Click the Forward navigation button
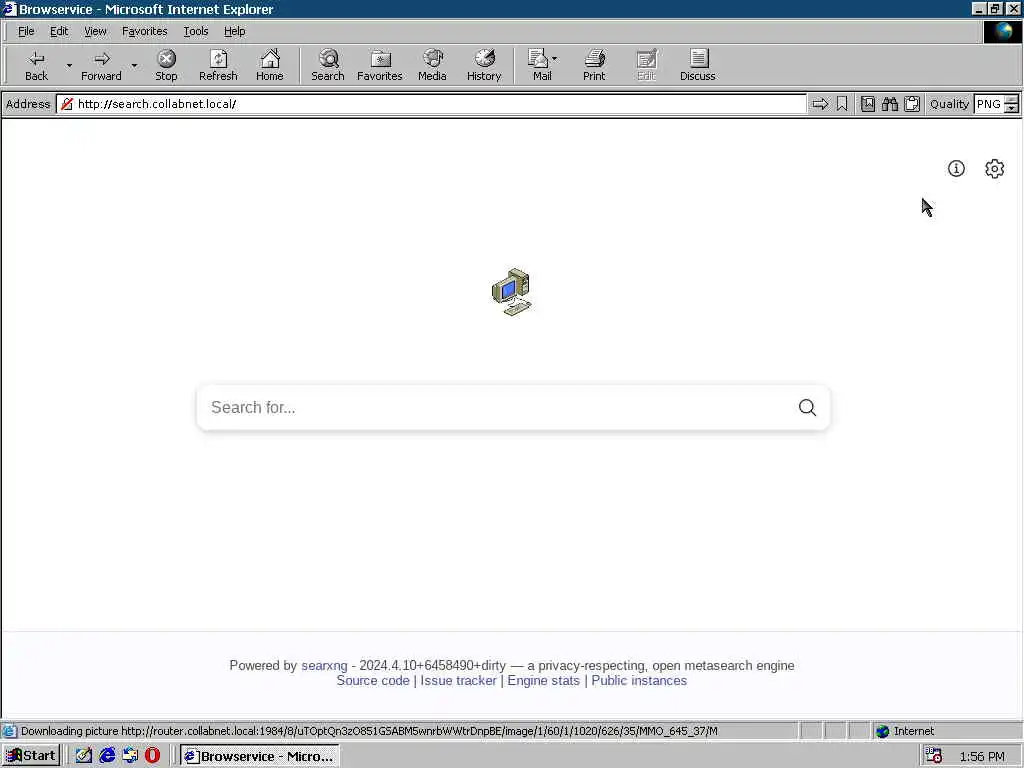 [x=101, y=65]
